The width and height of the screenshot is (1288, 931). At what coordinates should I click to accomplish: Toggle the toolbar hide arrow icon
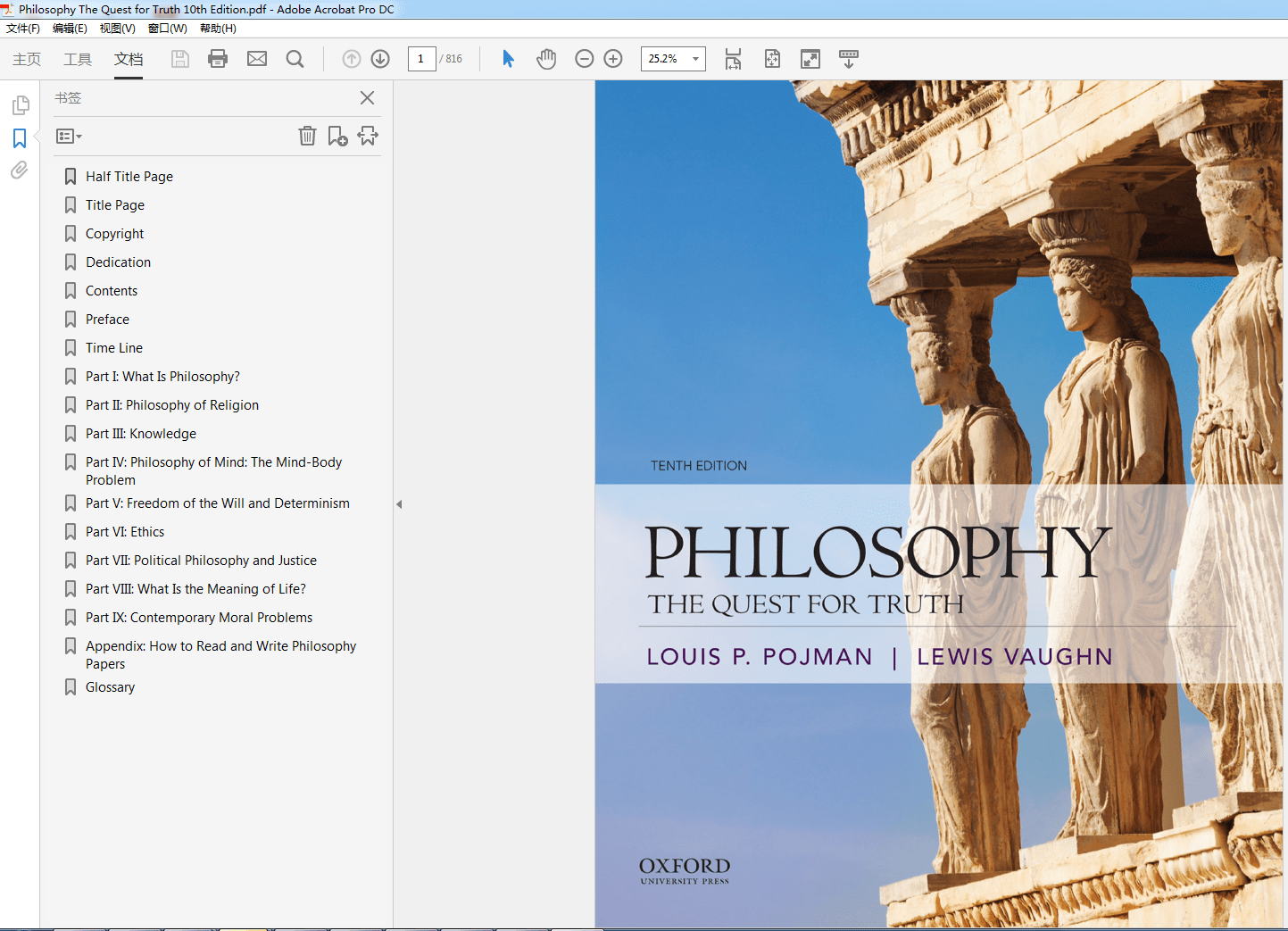[848, 58]
